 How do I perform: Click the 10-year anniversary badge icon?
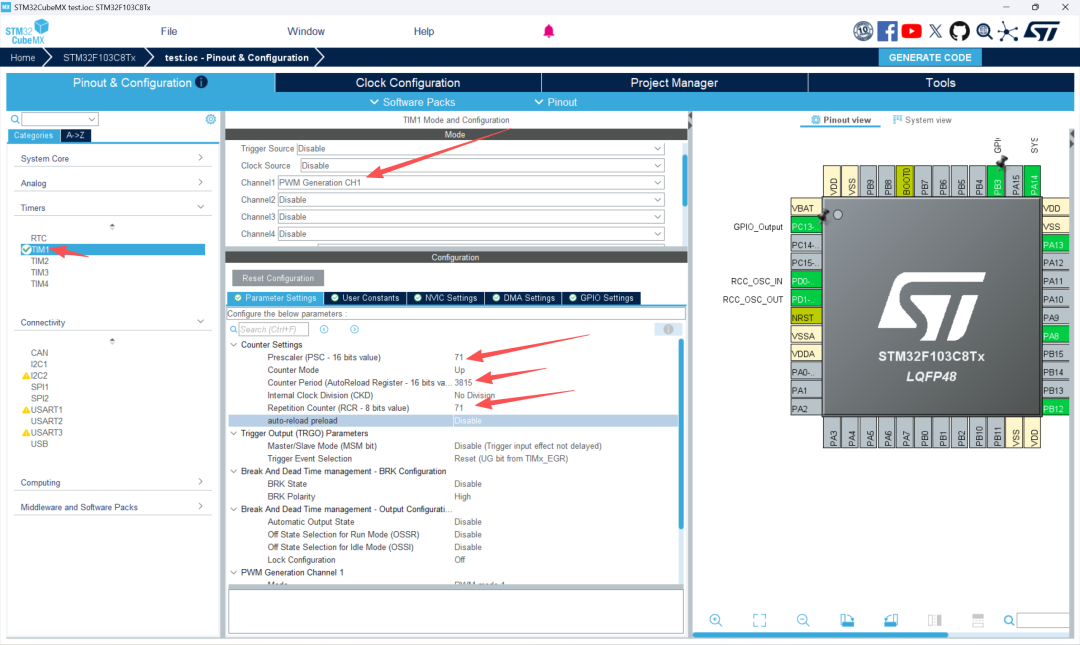(863, 31)
